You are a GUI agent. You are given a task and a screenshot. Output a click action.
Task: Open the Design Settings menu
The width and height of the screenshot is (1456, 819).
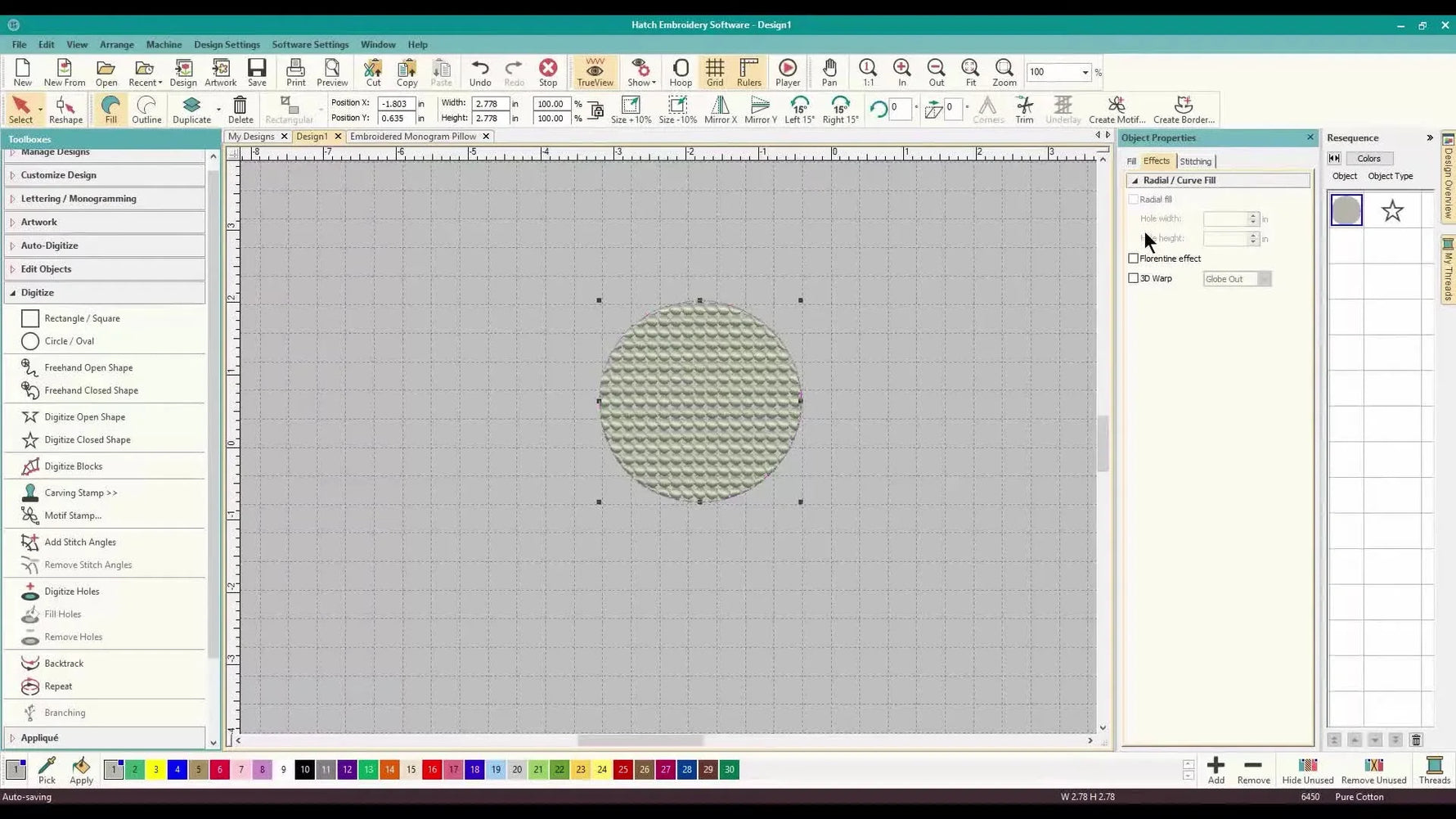227,45
